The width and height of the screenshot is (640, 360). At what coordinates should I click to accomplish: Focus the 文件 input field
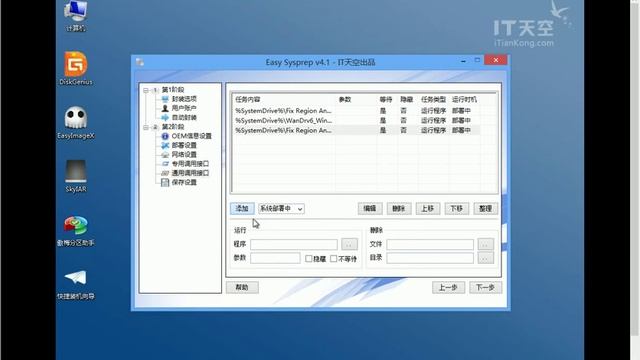(430, 244)
